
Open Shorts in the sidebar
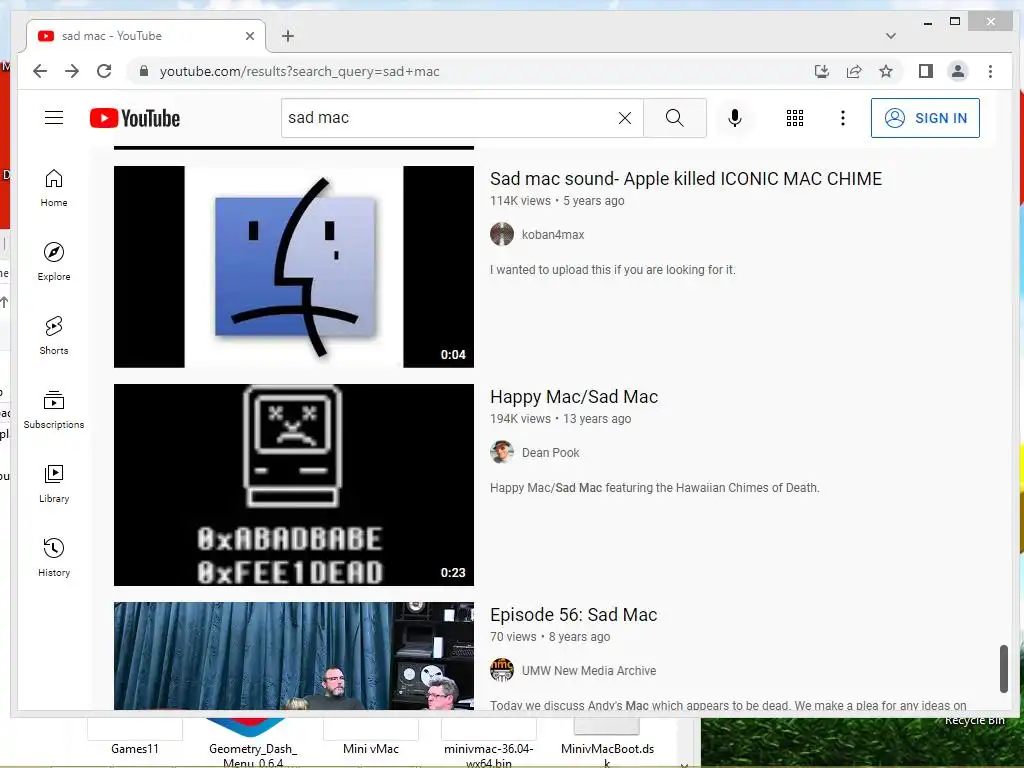point(54,336)
